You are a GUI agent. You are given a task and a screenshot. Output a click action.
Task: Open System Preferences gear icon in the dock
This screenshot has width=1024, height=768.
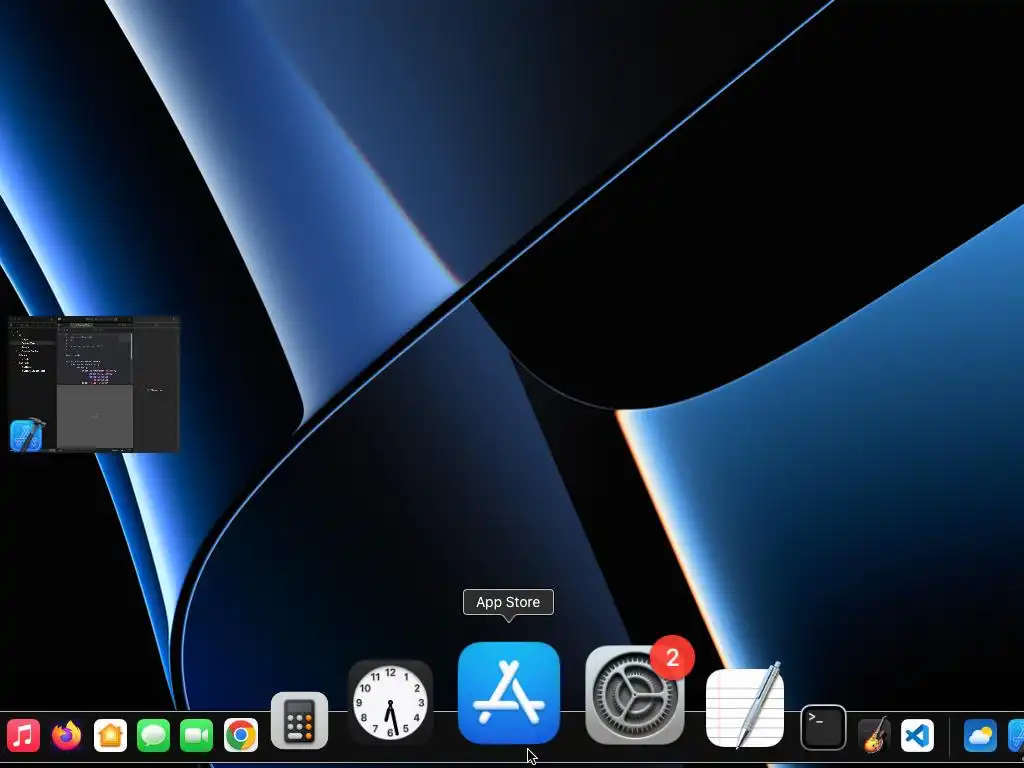pos(635,695)
